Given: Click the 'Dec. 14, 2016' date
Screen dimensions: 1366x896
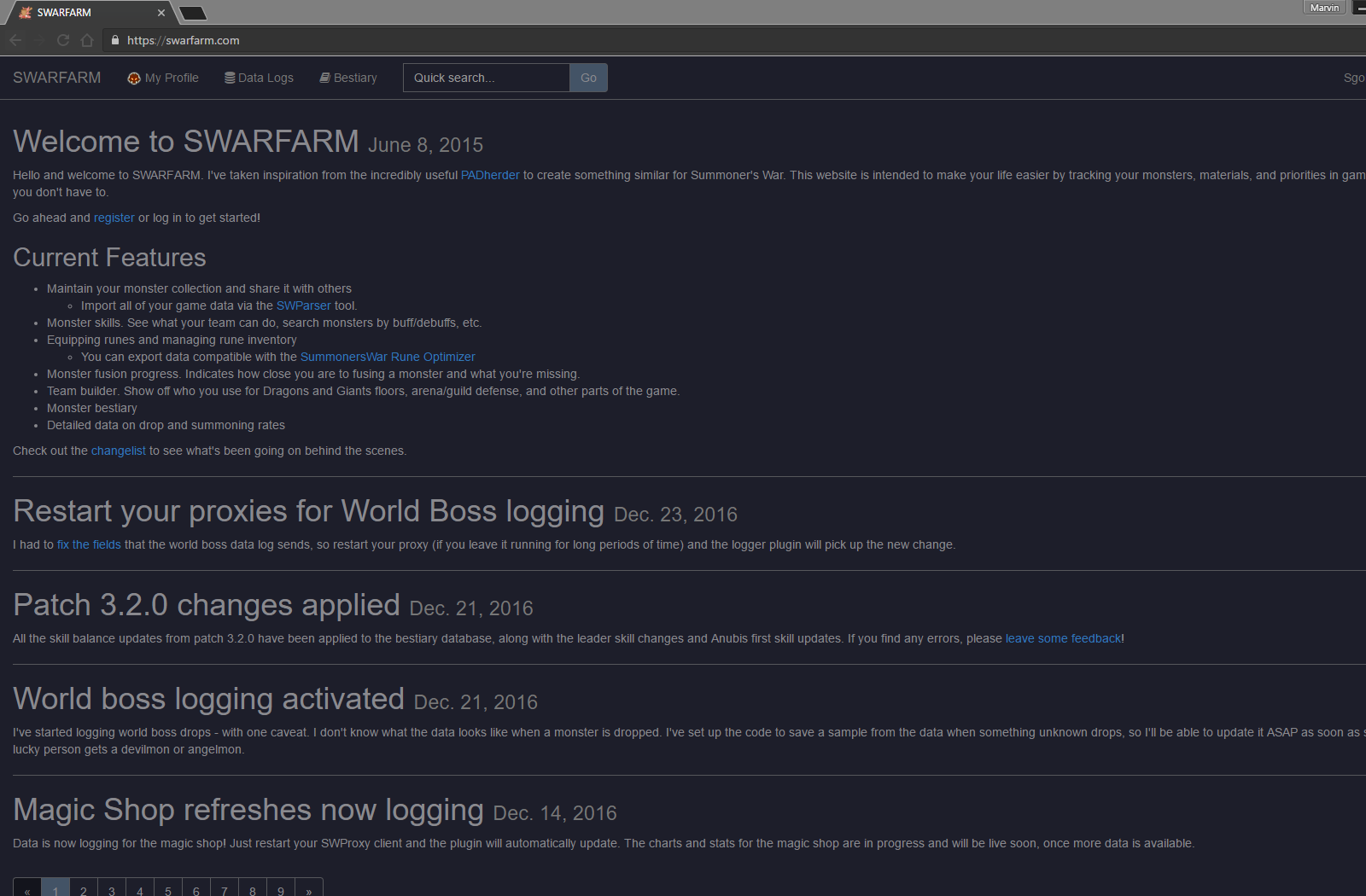Looking at the screenshot, I should (x=555, y=813).
